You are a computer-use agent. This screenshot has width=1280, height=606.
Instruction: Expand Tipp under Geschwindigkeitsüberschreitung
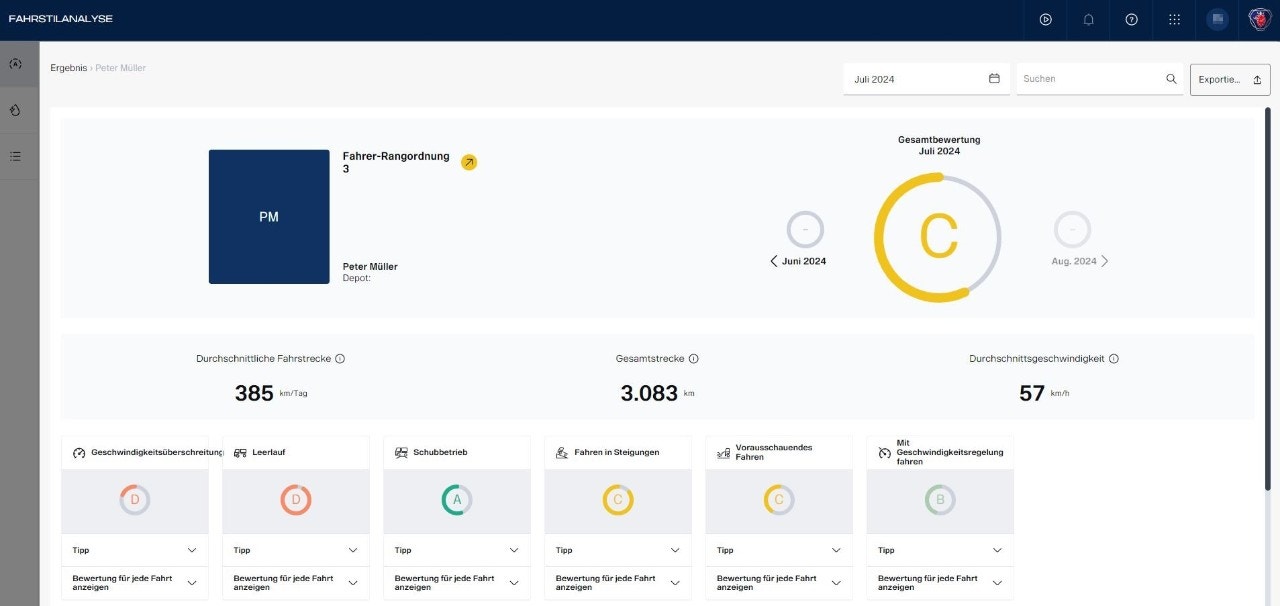tap(135, 550)
